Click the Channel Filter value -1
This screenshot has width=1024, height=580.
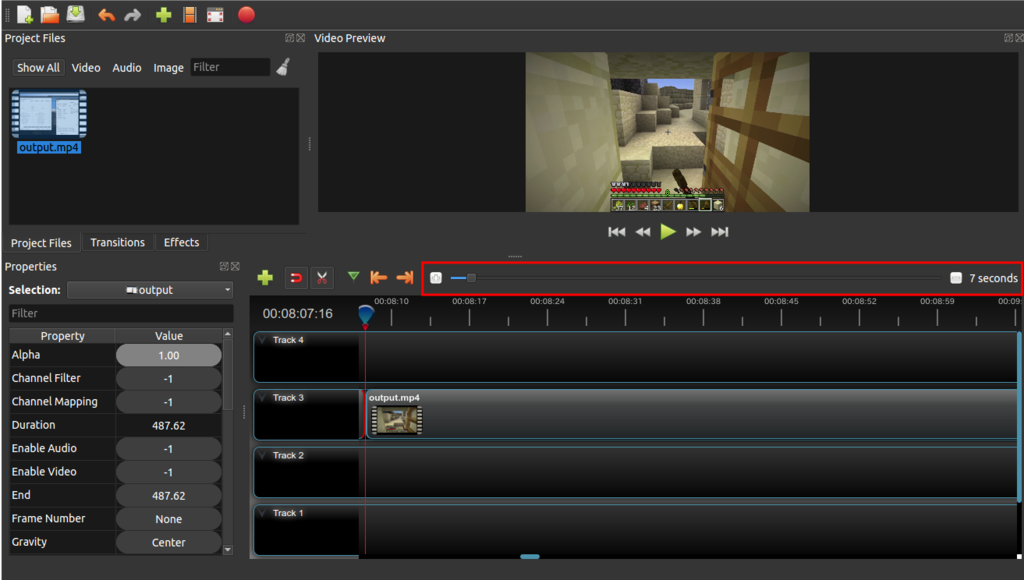(168, 379)
